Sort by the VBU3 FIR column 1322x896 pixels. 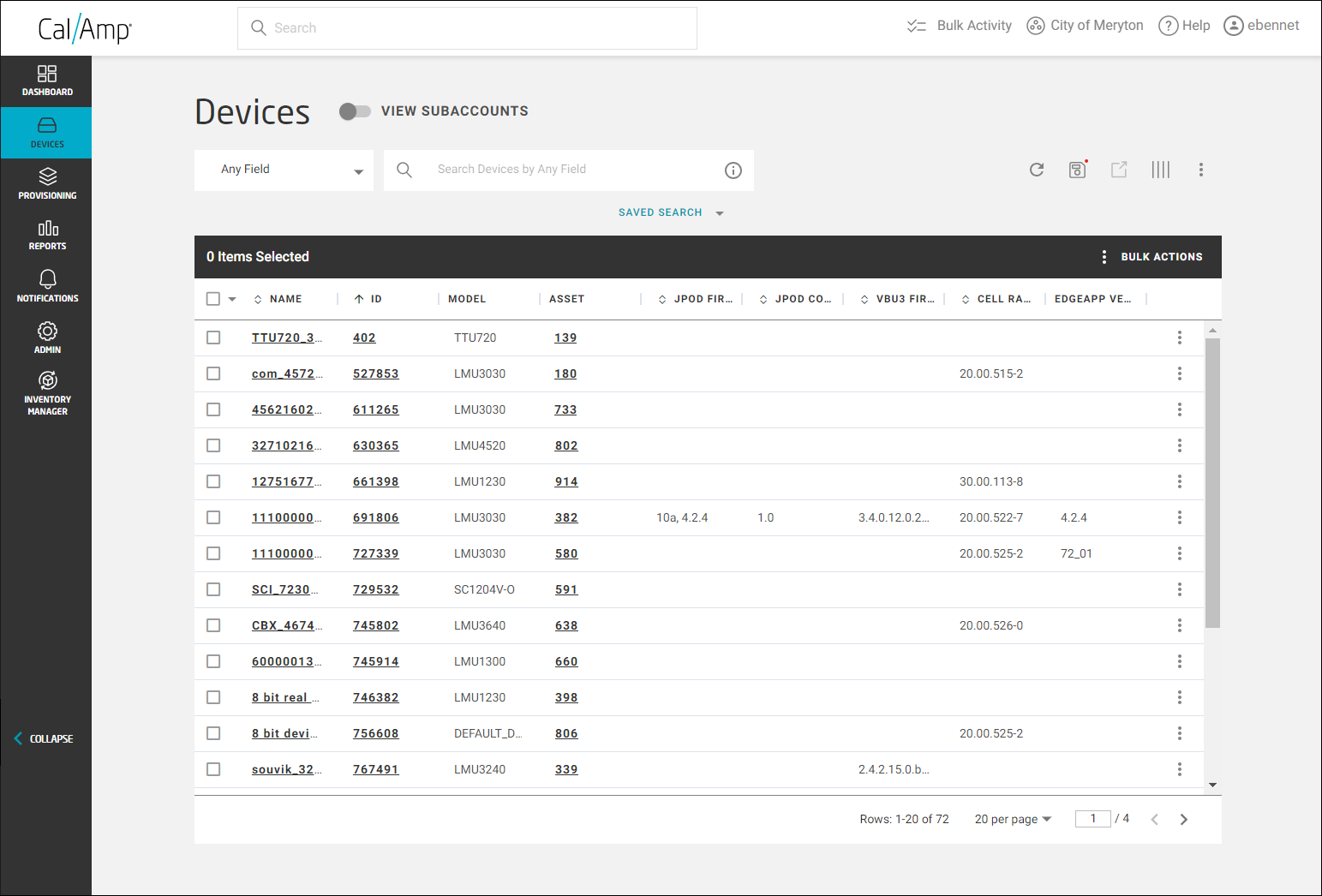(897, 299)
